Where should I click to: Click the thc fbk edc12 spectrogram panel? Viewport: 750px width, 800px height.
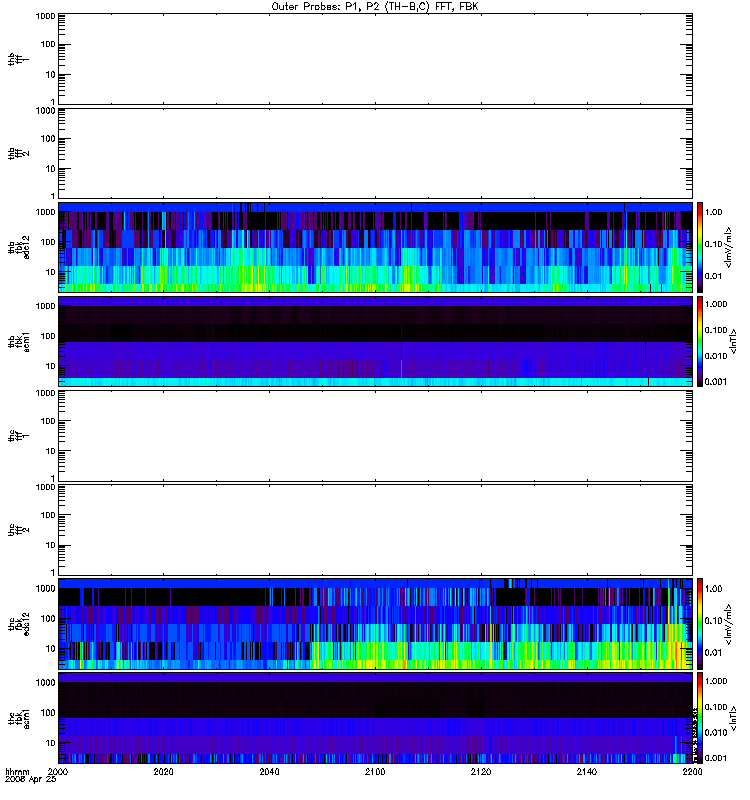coord(375,624)
